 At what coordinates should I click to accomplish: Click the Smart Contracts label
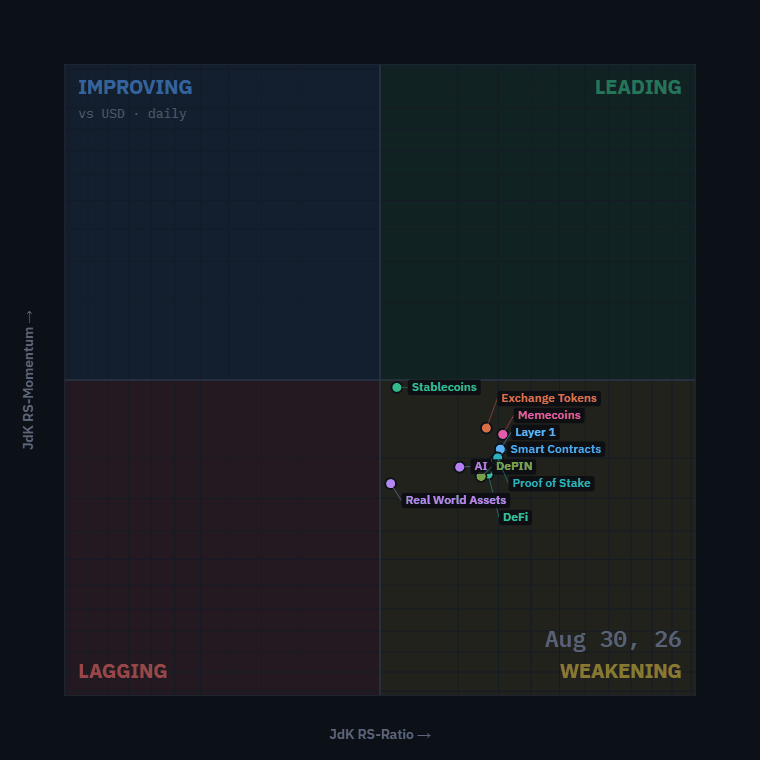pyautogui.click(x=555, y=449)
